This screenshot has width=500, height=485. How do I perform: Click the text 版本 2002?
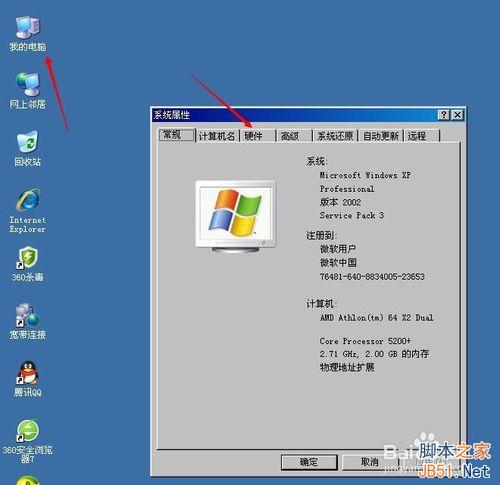coord(340,202)
